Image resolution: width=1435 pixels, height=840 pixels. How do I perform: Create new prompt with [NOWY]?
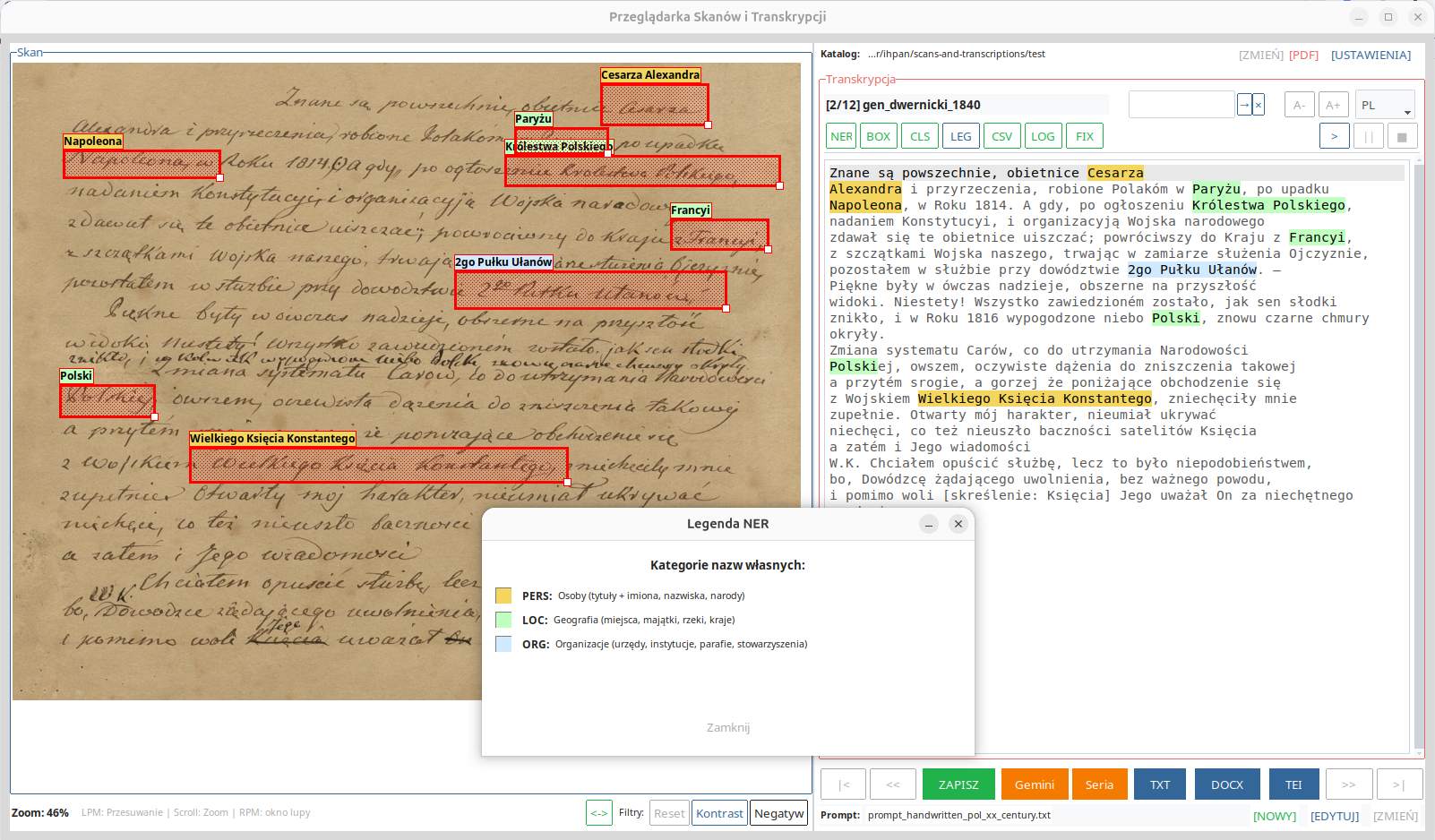click(x=1275, y=816)
